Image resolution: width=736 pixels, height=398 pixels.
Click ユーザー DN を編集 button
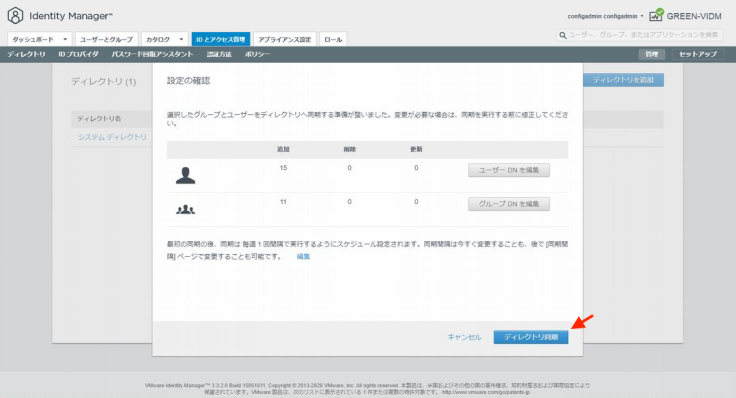click(509, 170)
